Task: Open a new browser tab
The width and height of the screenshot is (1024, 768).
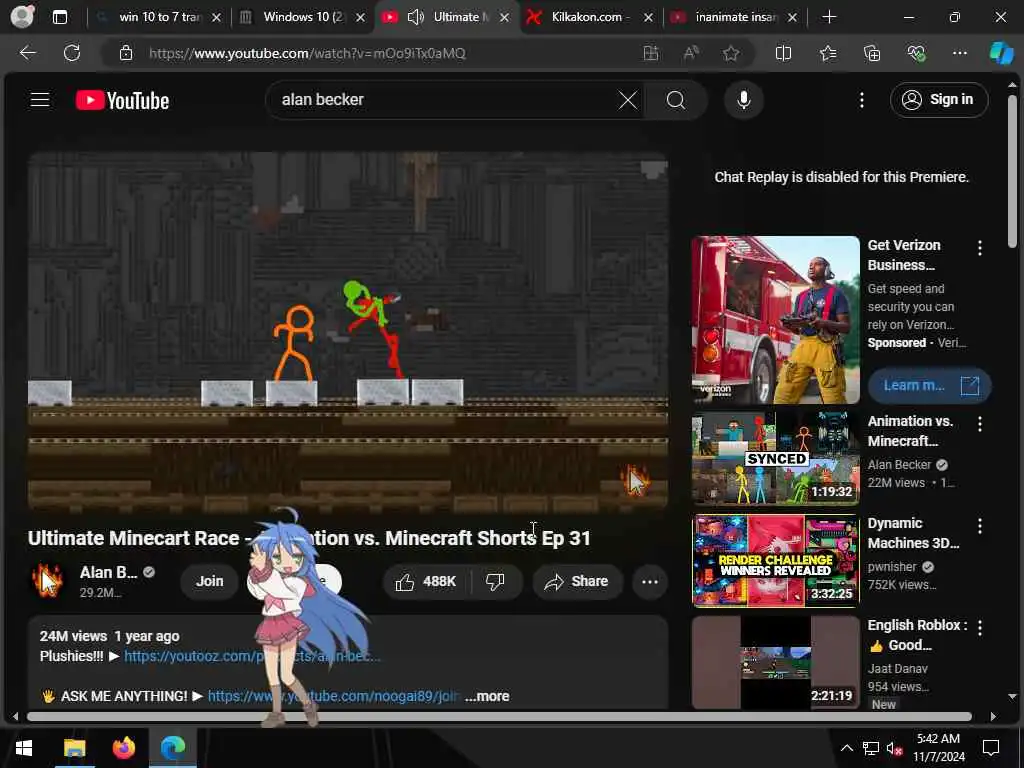Action: pos(829,17)
